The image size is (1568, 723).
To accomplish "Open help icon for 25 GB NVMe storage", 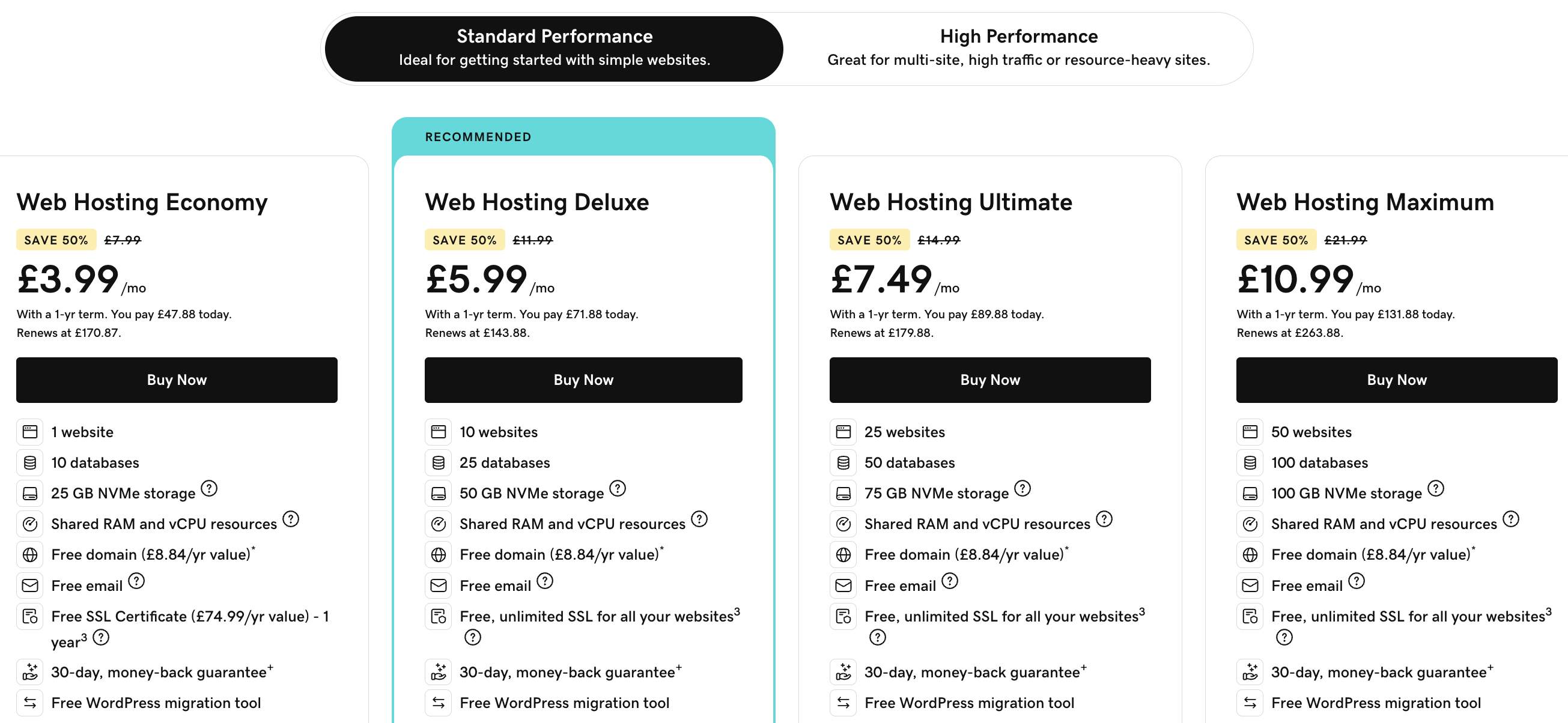I will (210, 489).
